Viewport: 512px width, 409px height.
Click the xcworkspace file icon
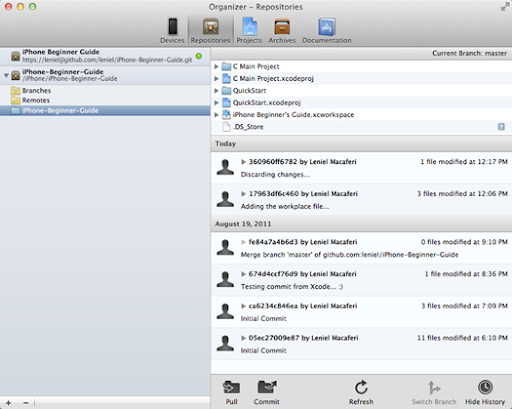(x=226, y=114)
